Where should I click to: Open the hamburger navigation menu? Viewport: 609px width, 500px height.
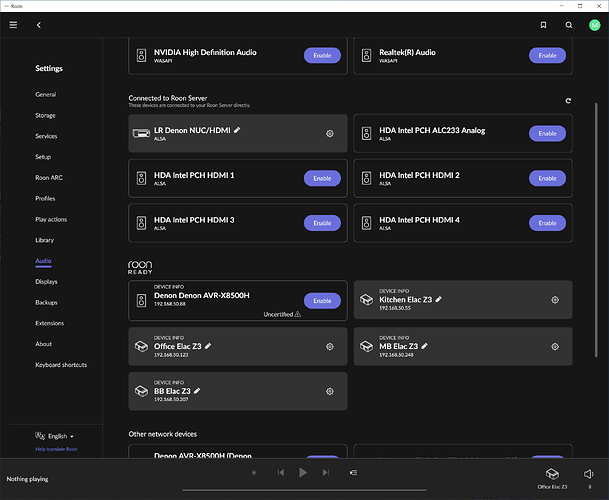pos(13,25)
